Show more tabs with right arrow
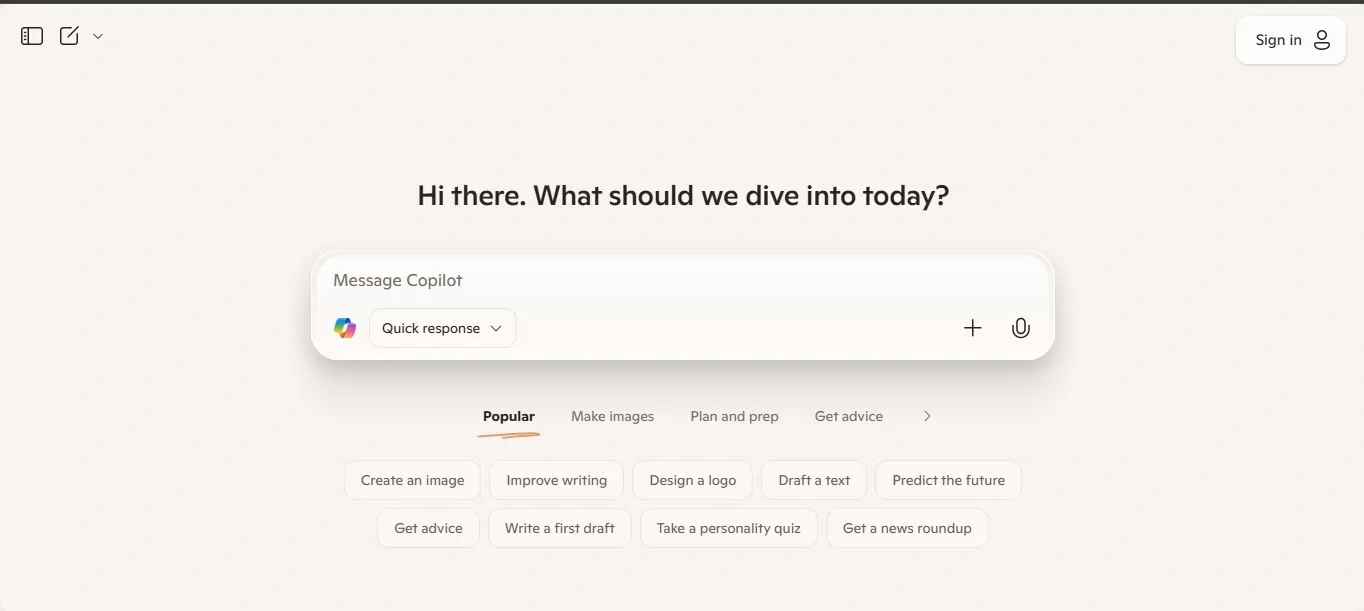The height and width of the screenshot is (611, 1364). tap(927, 416)
